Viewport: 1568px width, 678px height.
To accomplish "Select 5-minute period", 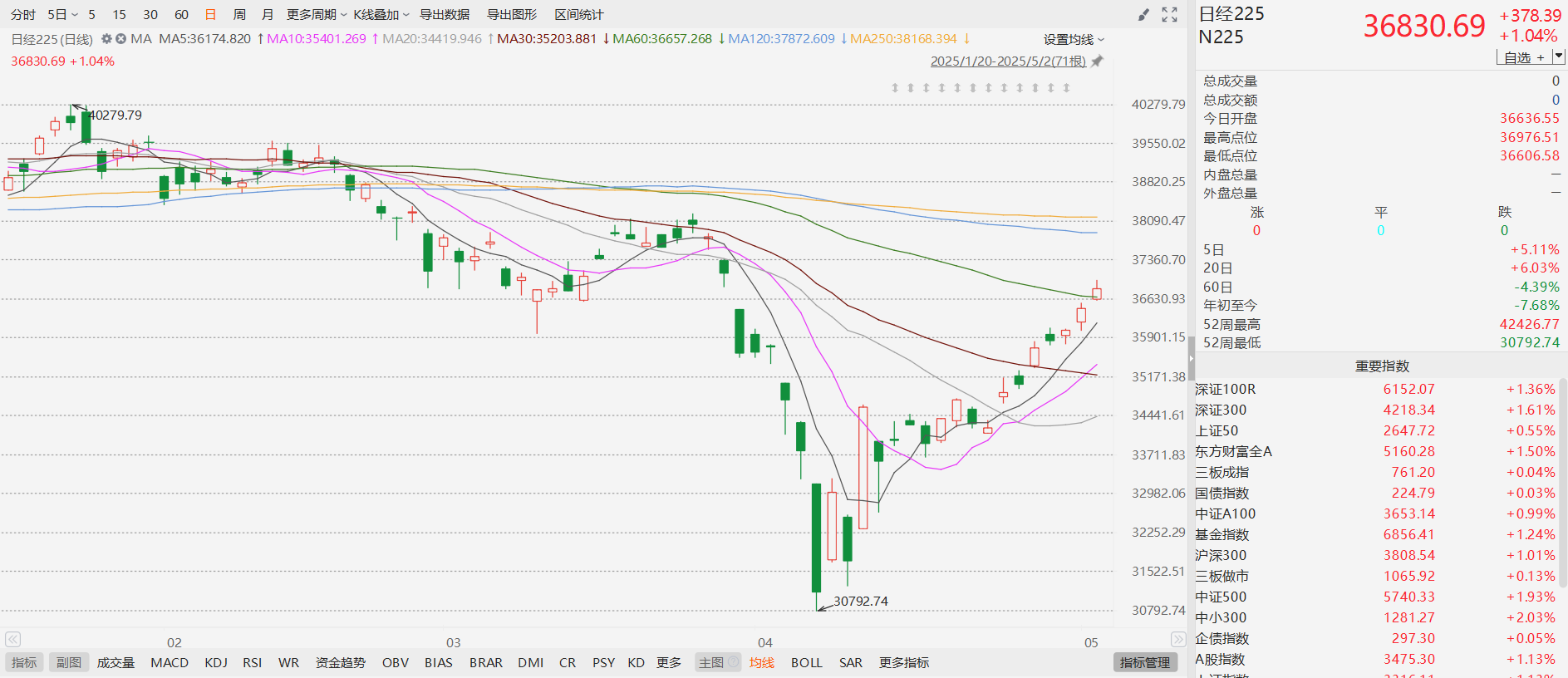I will tap(91, 15).
